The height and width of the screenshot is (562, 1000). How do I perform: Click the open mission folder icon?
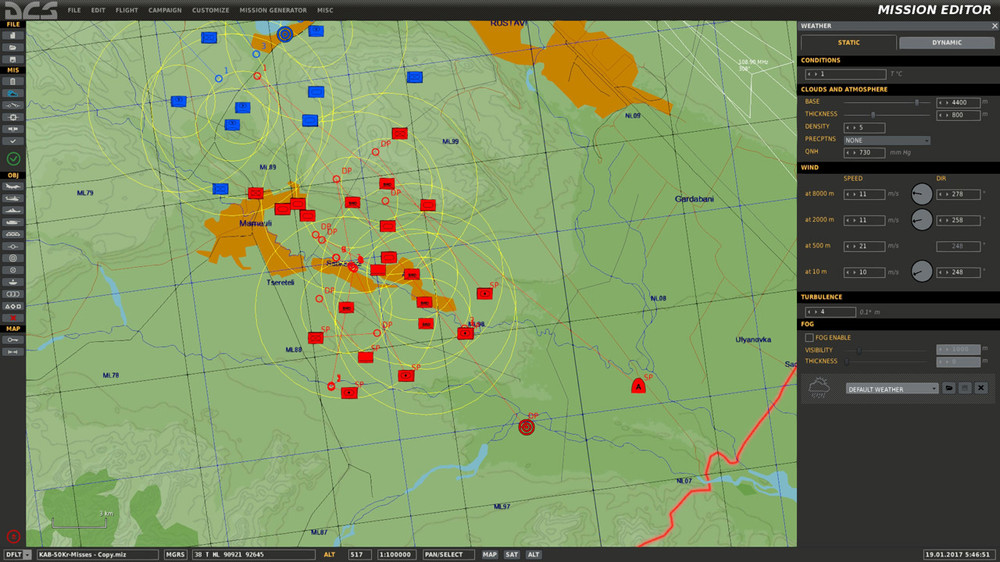13,47
